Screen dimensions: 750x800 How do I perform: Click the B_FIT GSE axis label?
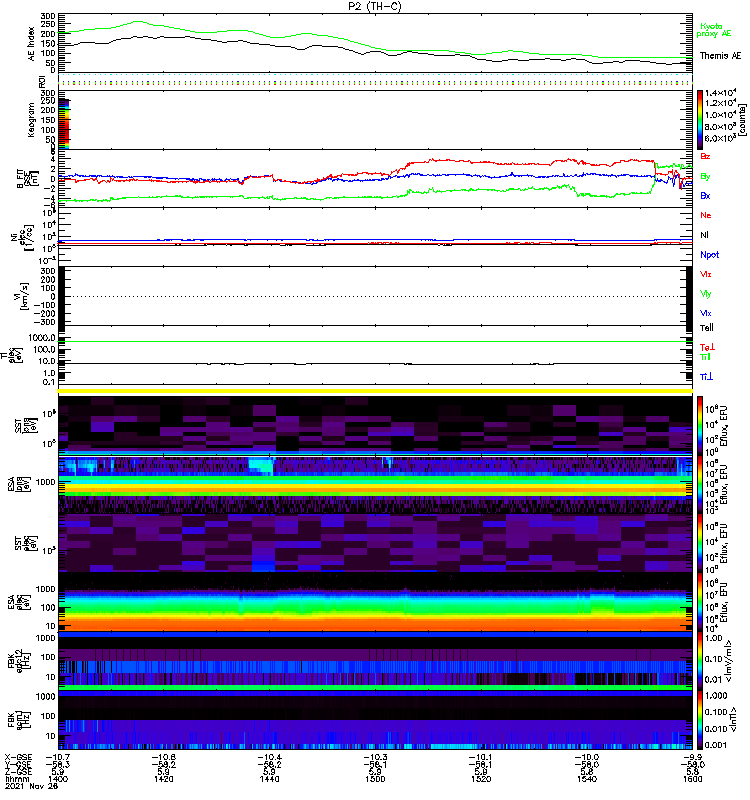(26, 179)
